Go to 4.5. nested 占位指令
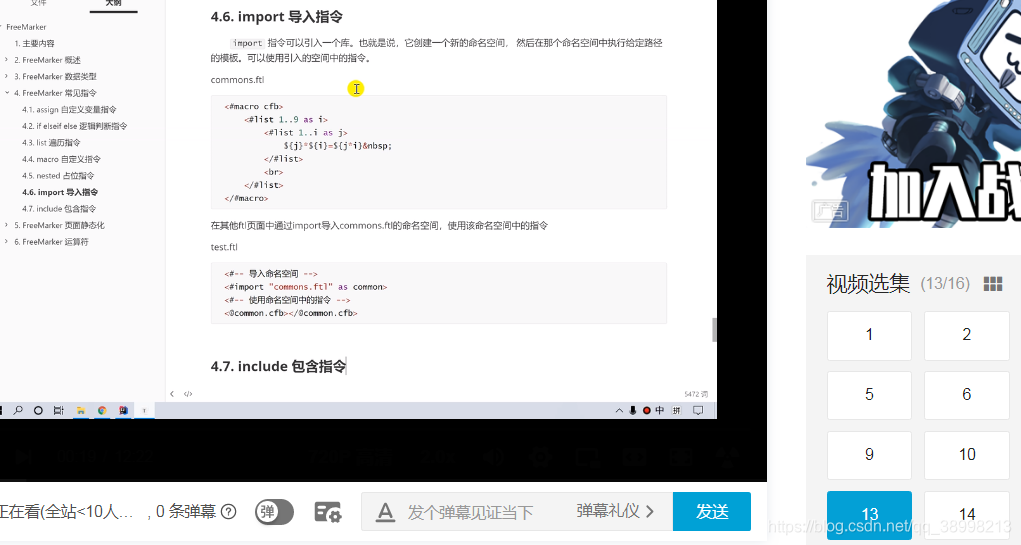 (58, 176)
